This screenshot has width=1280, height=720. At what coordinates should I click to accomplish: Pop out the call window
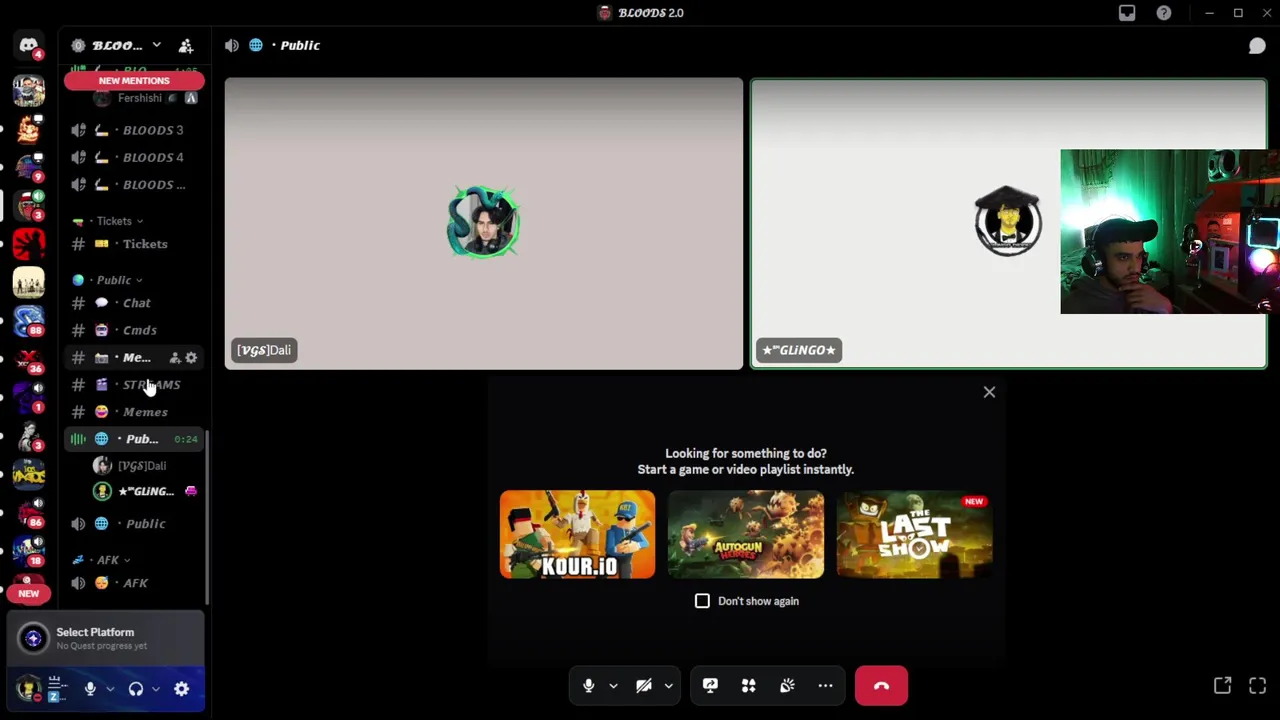tap(1222, 685)
